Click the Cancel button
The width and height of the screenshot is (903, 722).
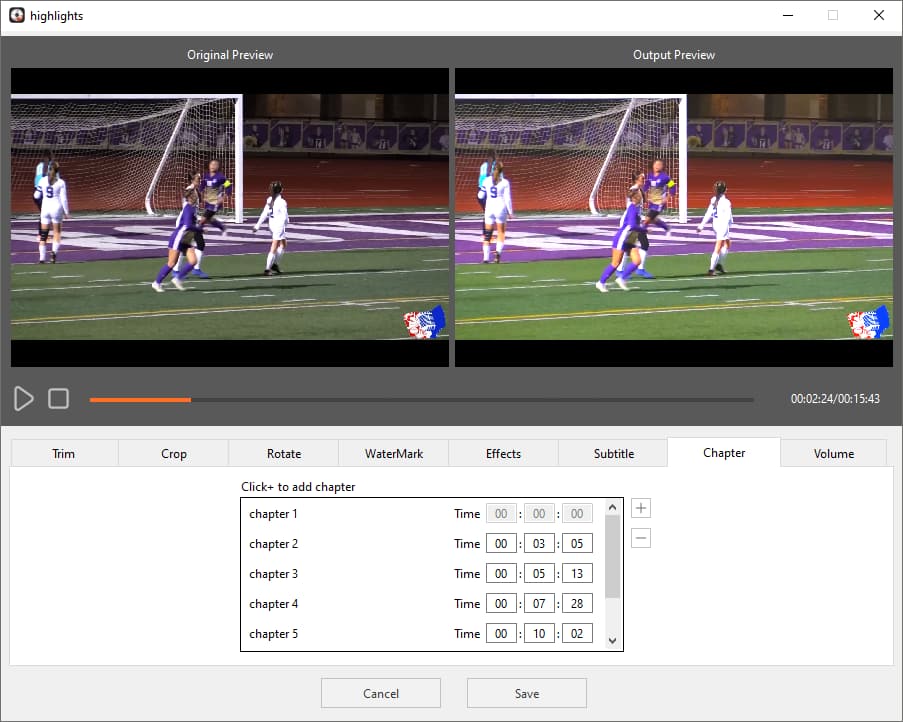(380, 692)
